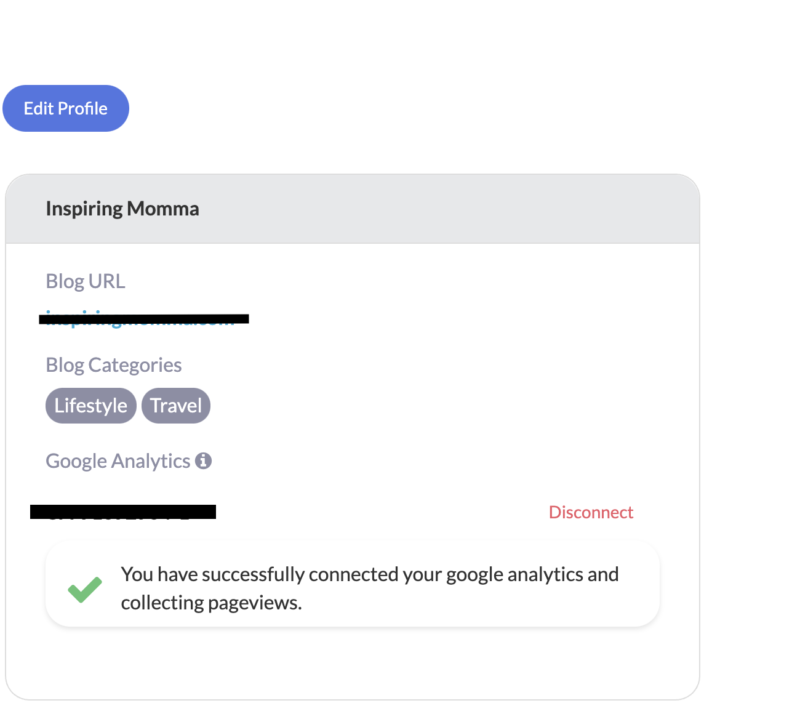Click the Inspiring Momma blog title

point(122,208)
